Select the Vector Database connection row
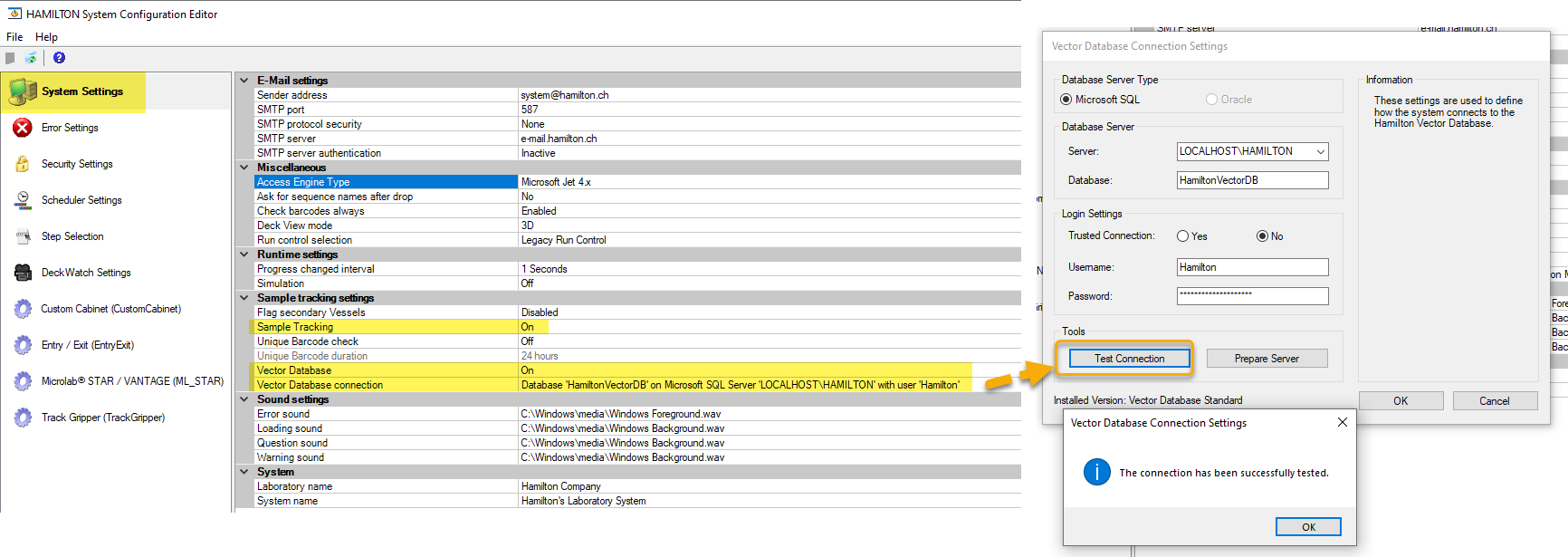The image size is (1568, 557). 637,385
